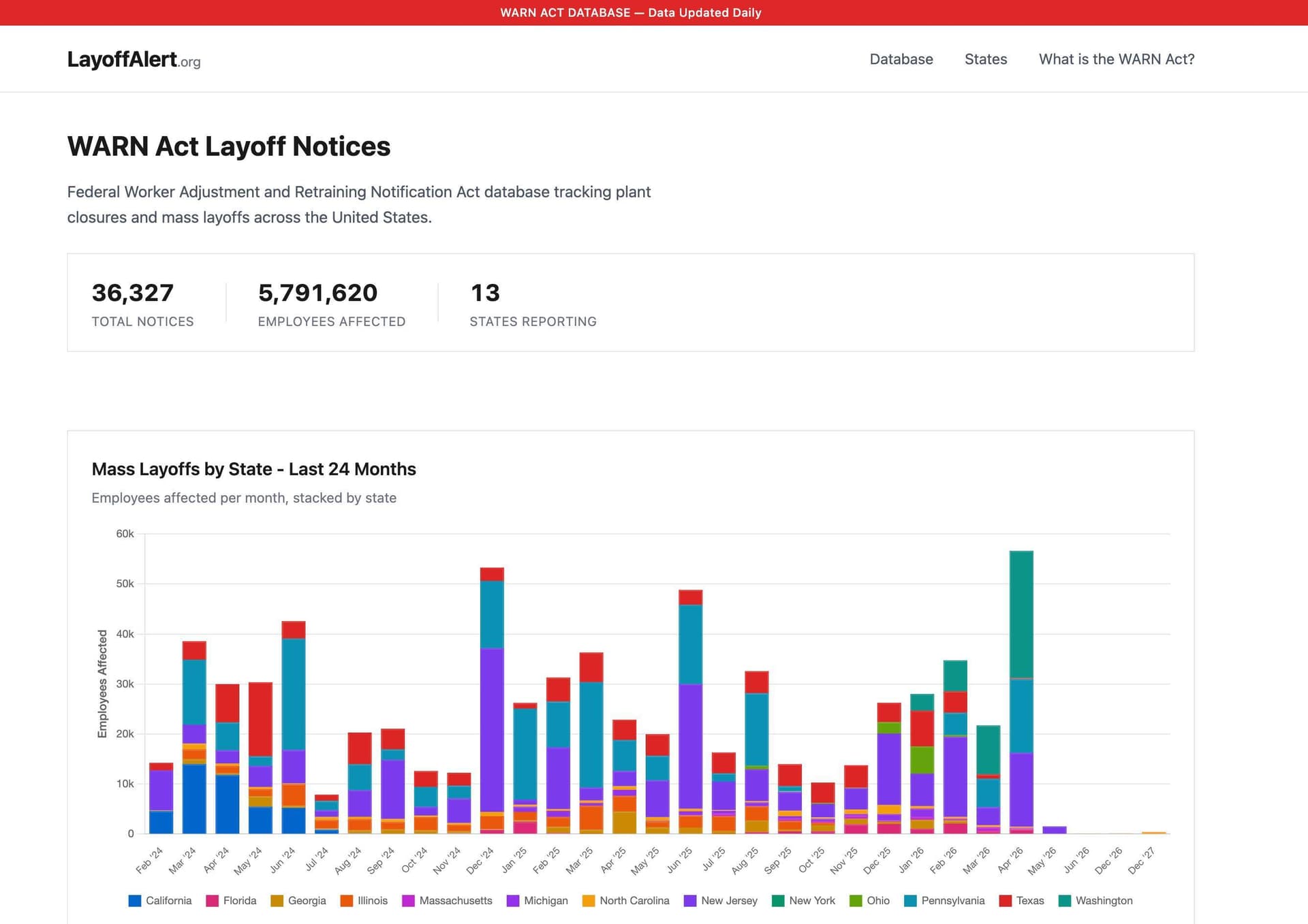Screen dimensions: 1308x924
Task: Select the Florida legend color swatch
Action: tap(212, 900)
